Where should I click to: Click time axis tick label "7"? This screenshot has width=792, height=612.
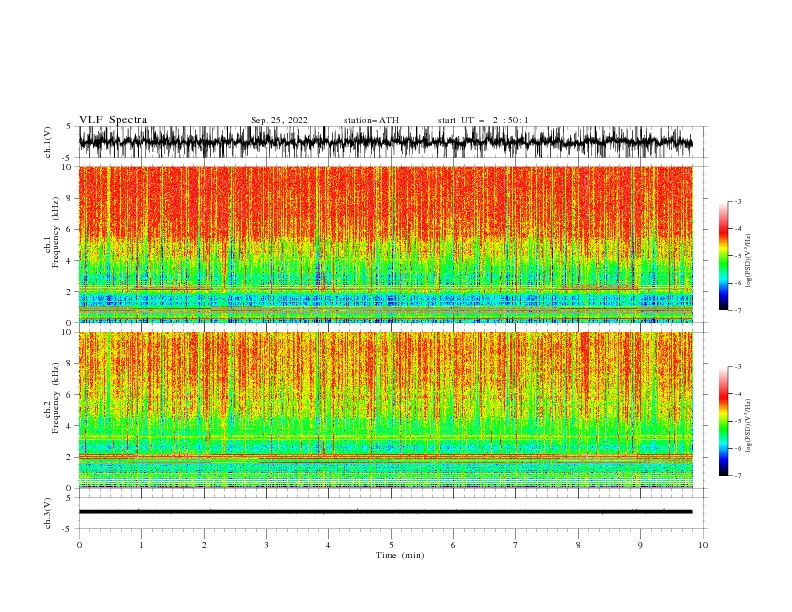tap(516, 545)
